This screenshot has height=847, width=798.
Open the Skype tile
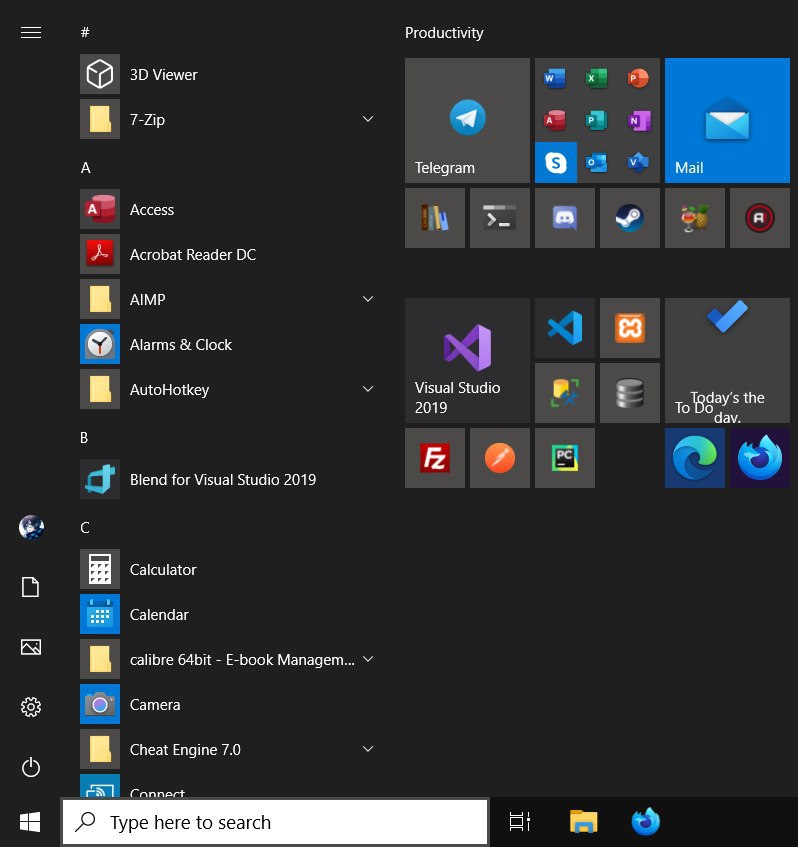coord(555,162)
